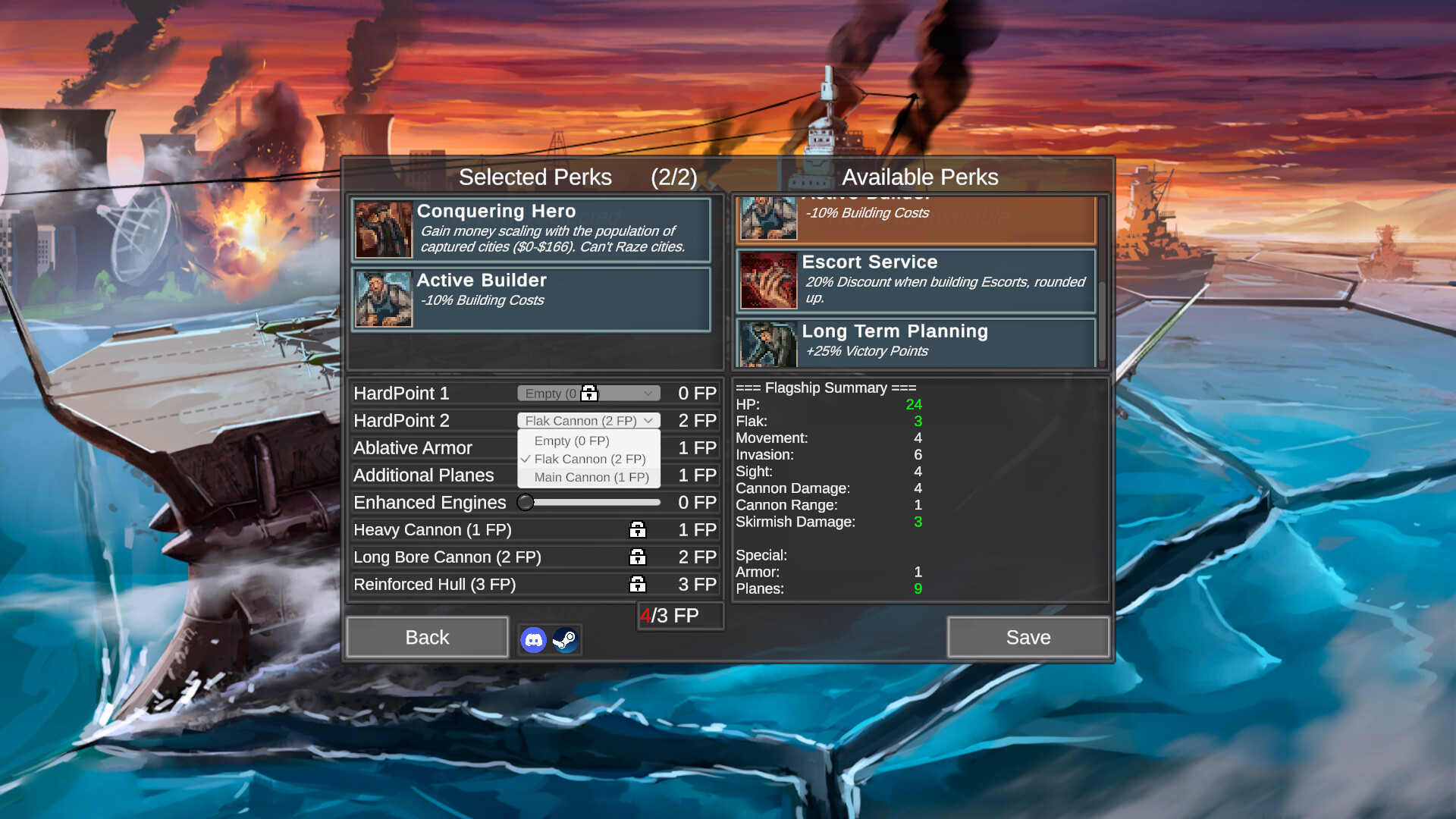Click the Escort Service perk portrait
The height and width of the screenshot is (819, 1456).
pos(768,281)
